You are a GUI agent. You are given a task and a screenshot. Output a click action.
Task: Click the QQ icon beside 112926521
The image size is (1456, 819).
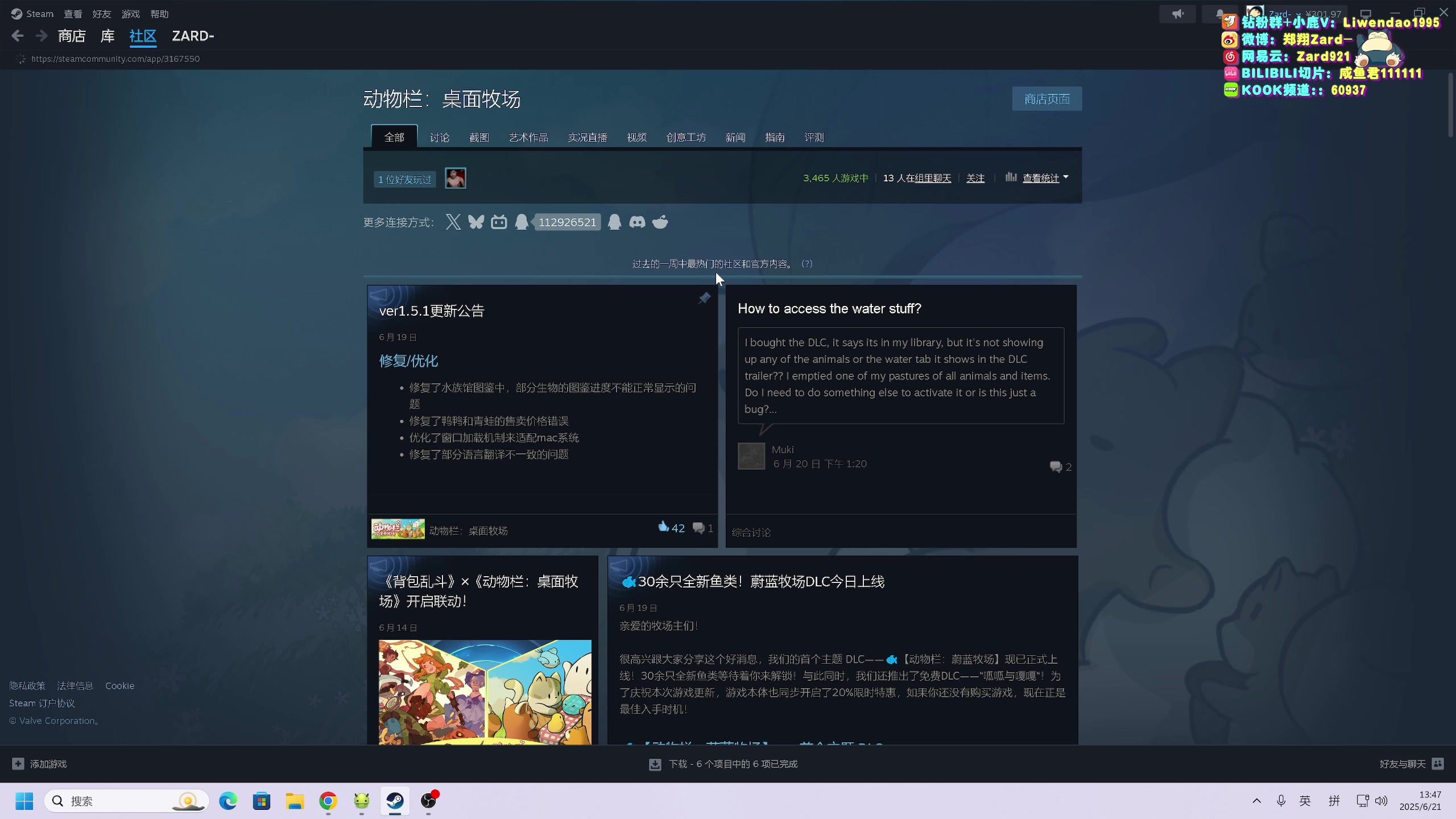(522, 222)
